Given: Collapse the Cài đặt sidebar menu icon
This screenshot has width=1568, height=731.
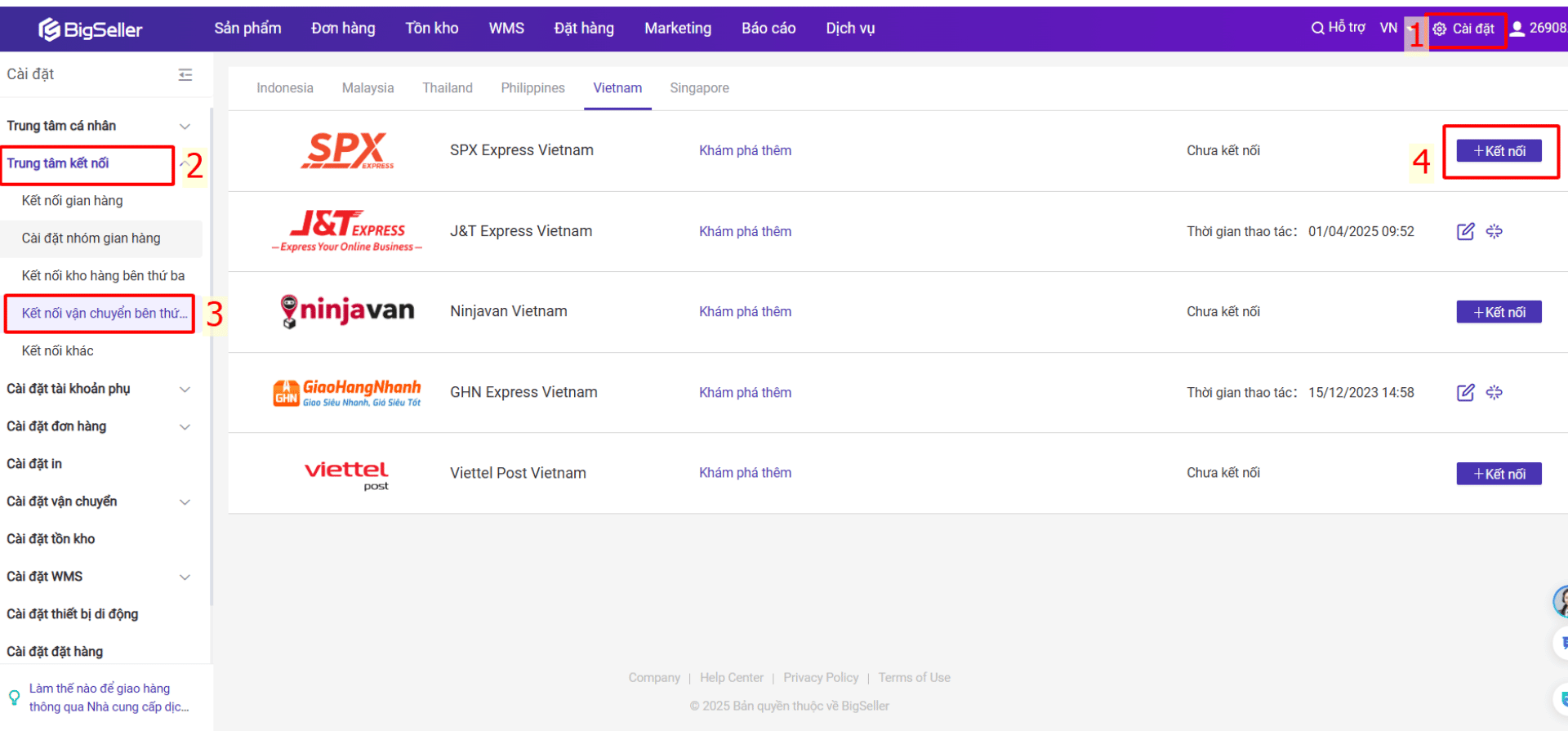Looking at the screenshot, I should (x=185, y=74).
